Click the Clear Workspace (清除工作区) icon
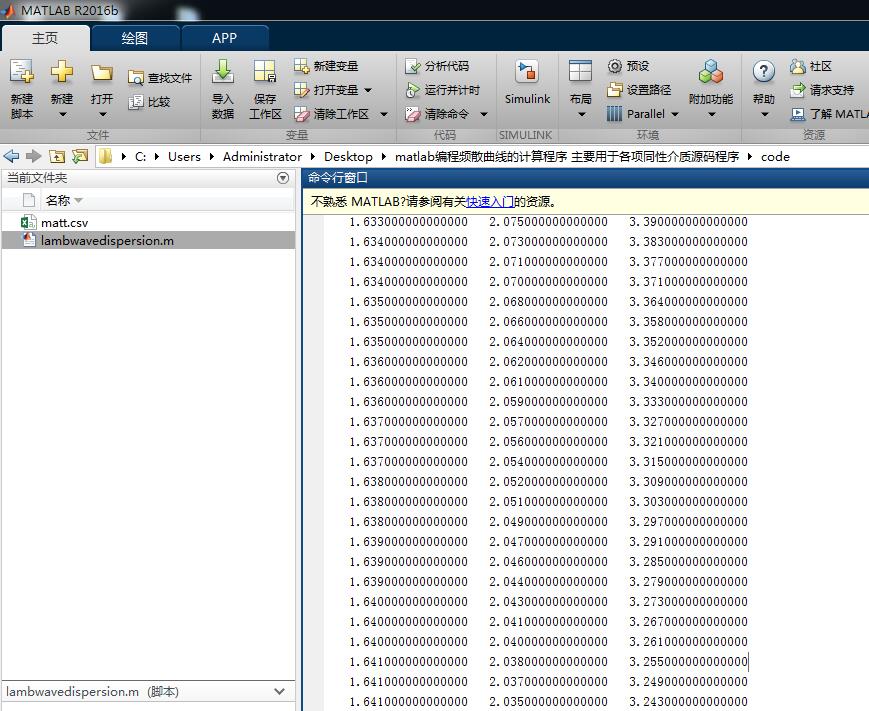This screenshot has width=869, height=711. (x=301, y=114)
